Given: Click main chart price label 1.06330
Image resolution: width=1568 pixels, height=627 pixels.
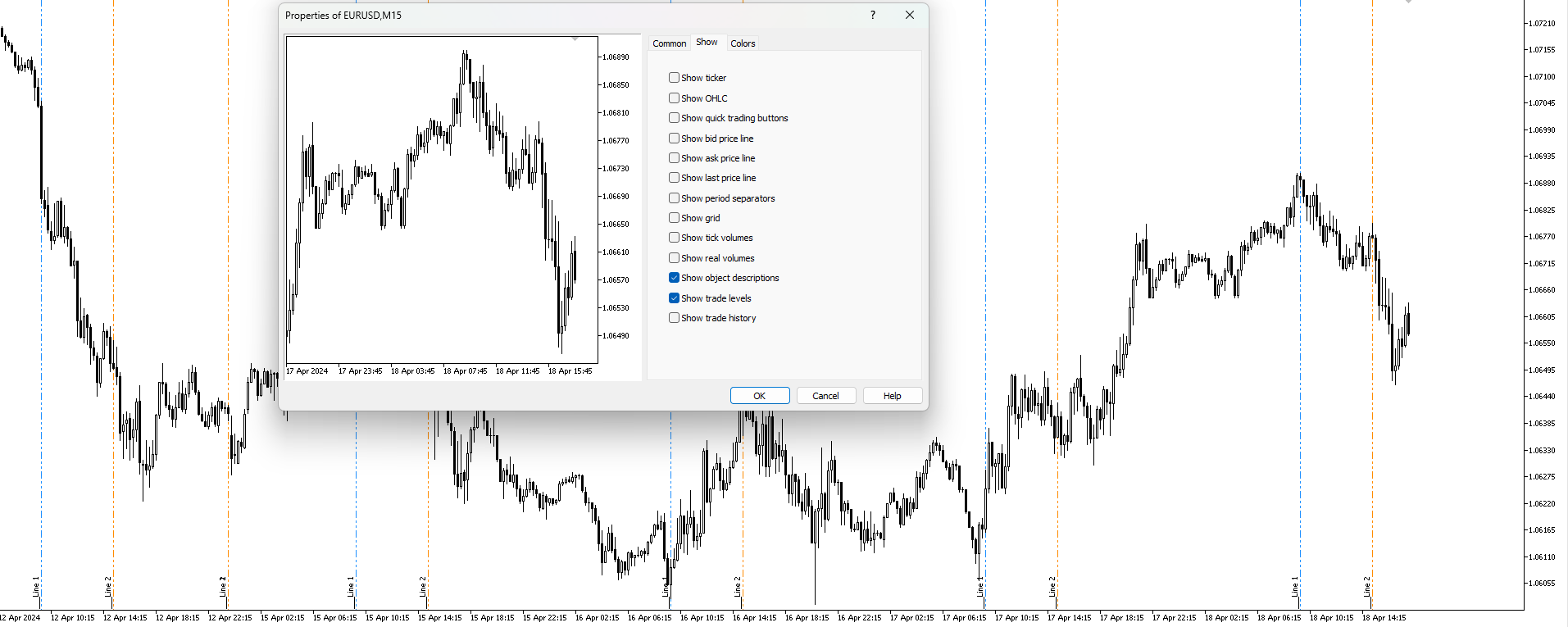Looking at the screenshot, I should pyautogui.click(x=1542, y=451).
